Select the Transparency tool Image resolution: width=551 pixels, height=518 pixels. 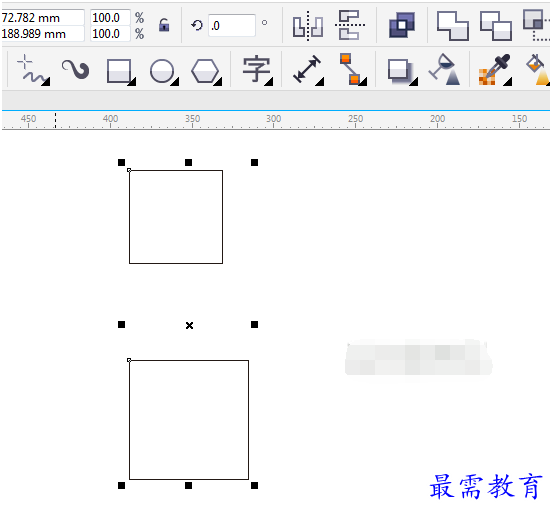(x=445, y=69)
